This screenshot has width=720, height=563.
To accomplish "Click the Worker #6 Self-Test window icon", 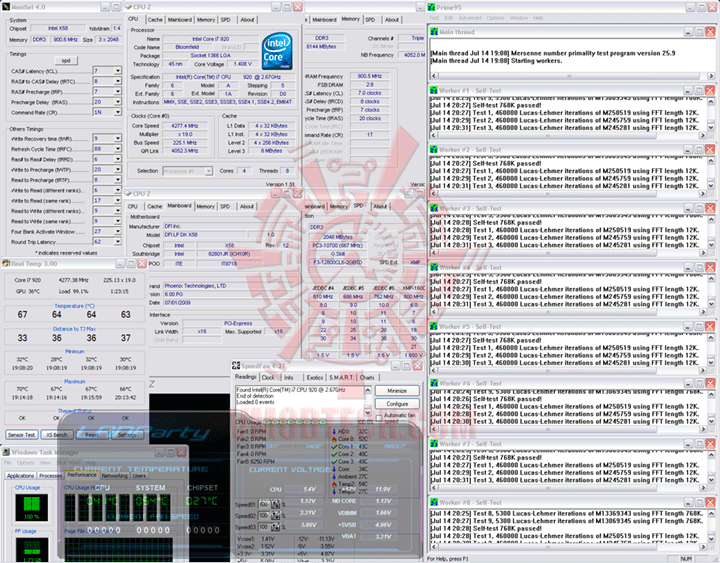I will point(433,383).
